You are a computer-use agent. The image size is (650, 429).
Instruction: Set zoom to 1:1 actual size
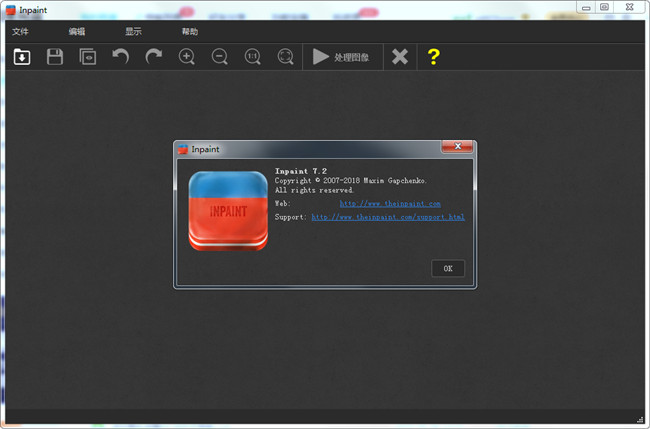click(x=253, y=57)
